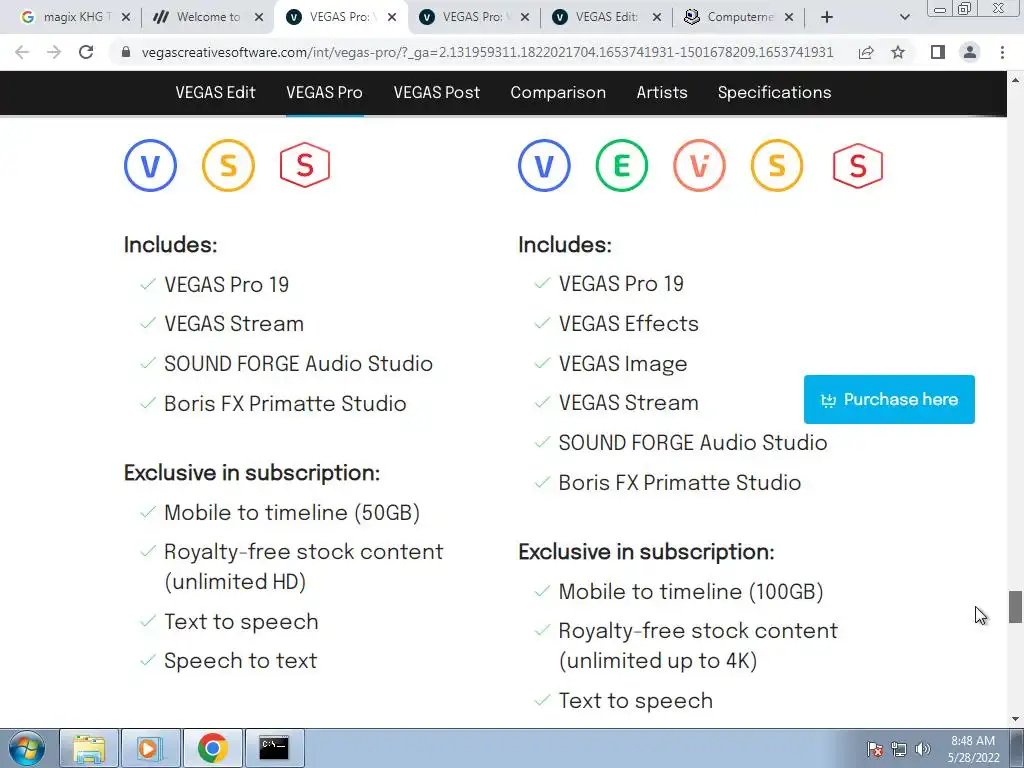Click the taskbar clock showing 8:48 AM
This screenshot has width=1024, height=768.
[x=973, y=749]
